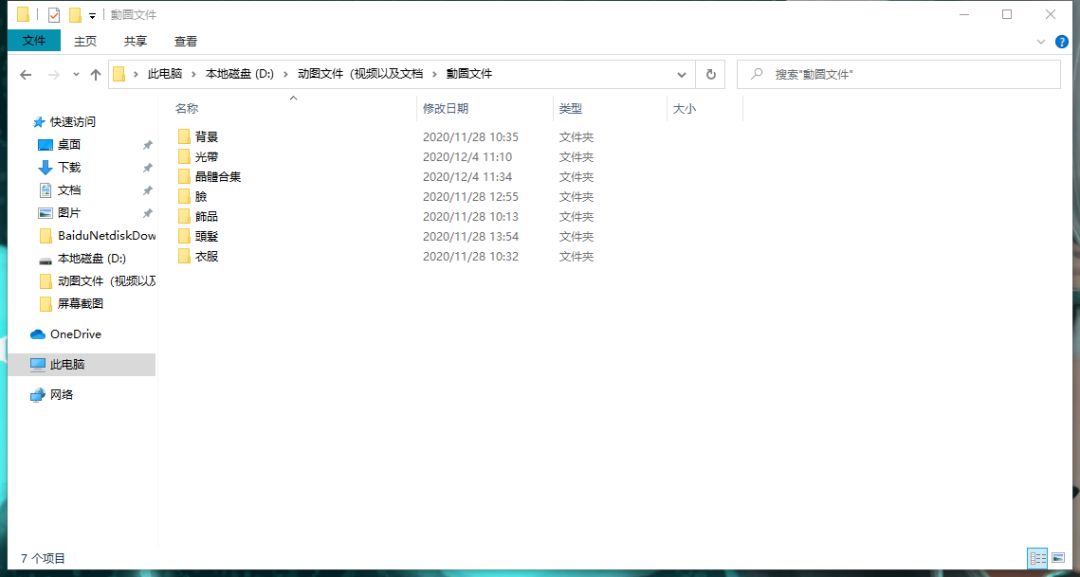Switch to details view layout icon
Screen dimensions: 1080x577
[x=1038, y=558]
